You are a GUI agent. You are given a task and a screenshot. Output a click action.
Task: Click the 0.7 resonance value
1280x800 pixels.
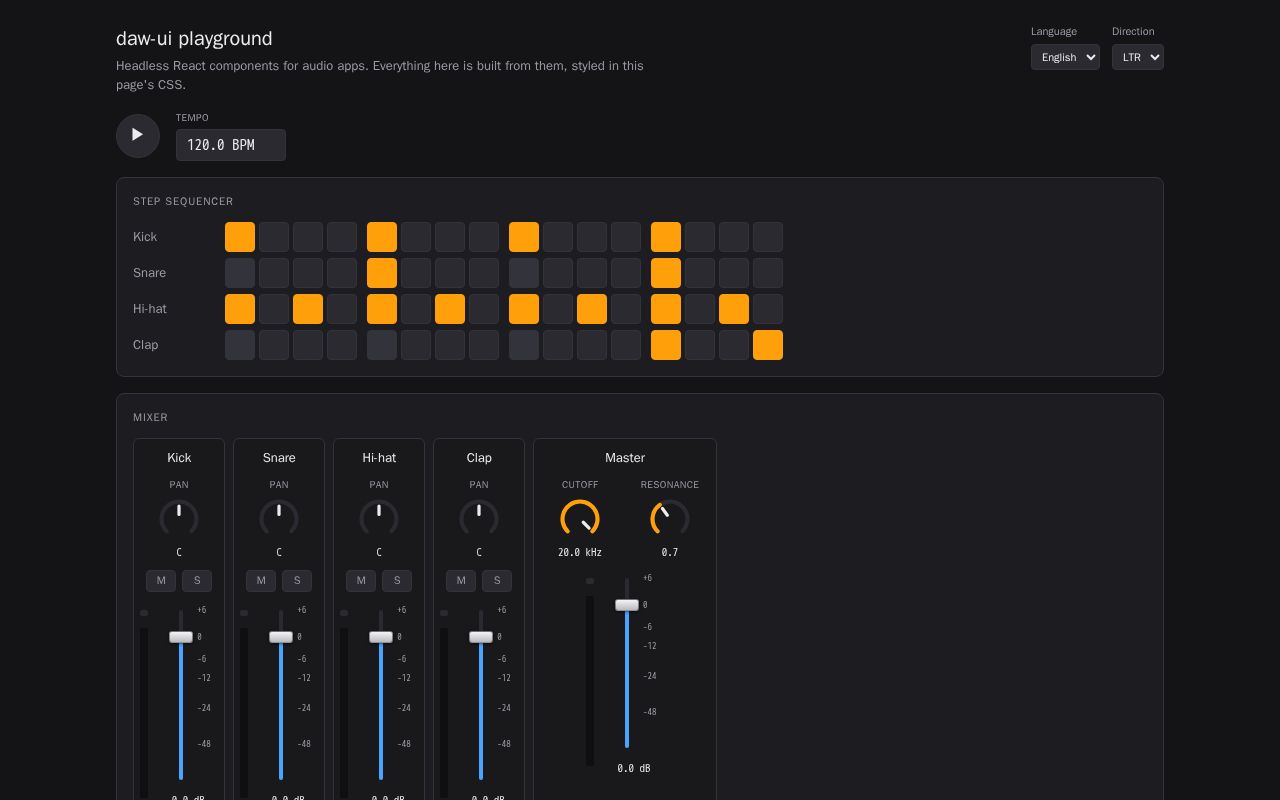coord(670,552)
